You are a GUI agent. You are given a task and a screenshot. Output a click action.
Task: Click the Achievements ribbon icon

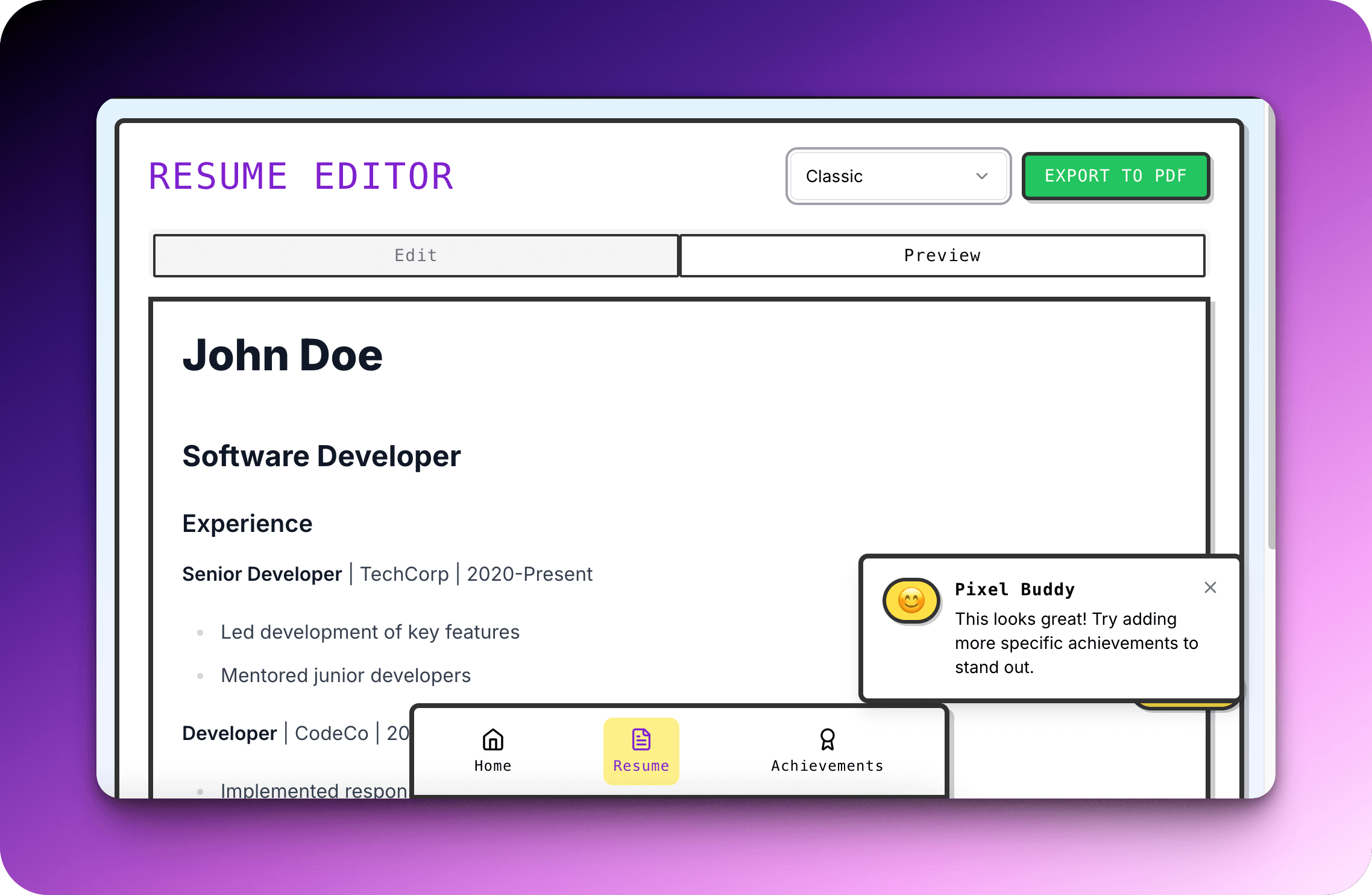[827, 739]
